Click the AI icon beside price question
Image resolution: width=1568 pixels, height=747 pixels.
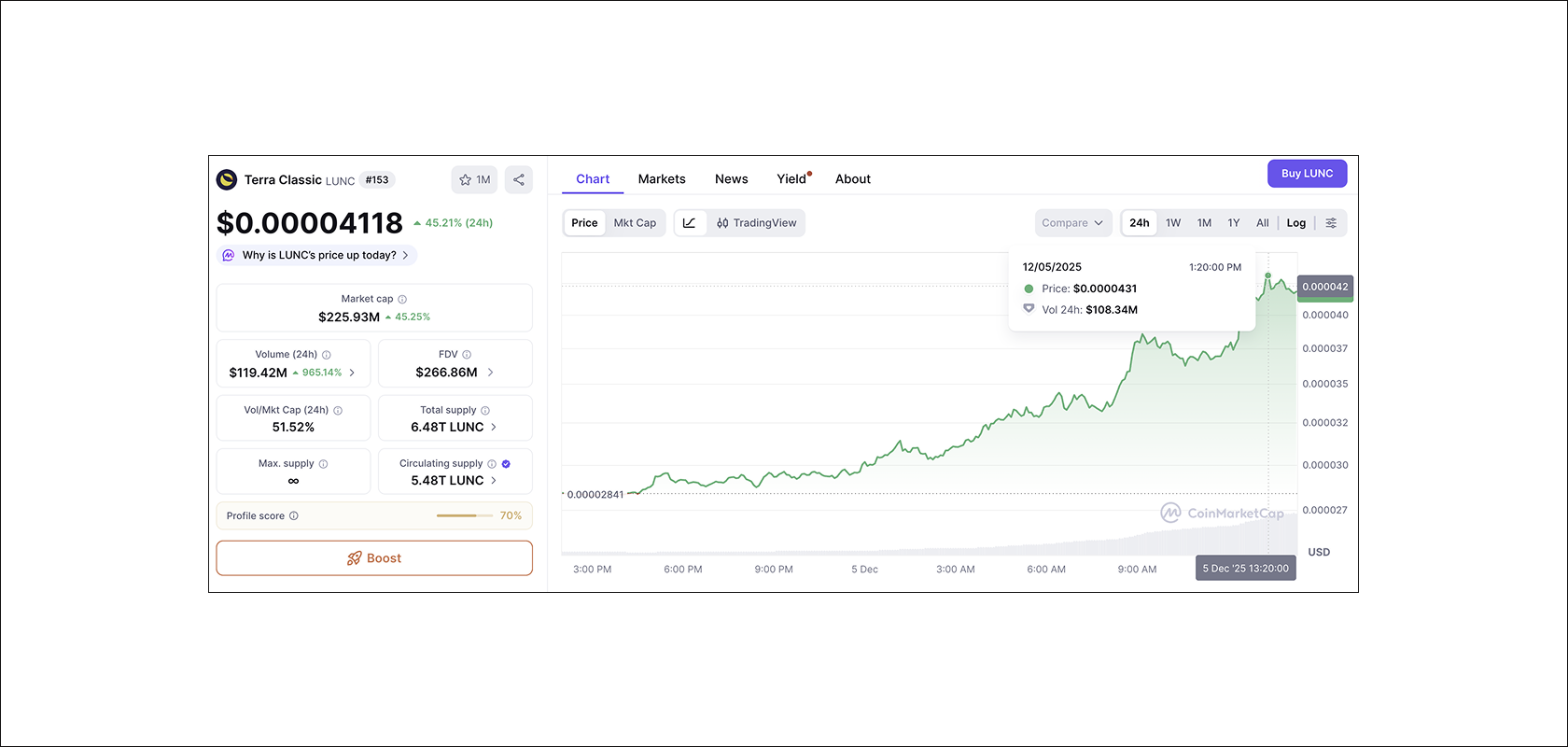pos(229,255)
